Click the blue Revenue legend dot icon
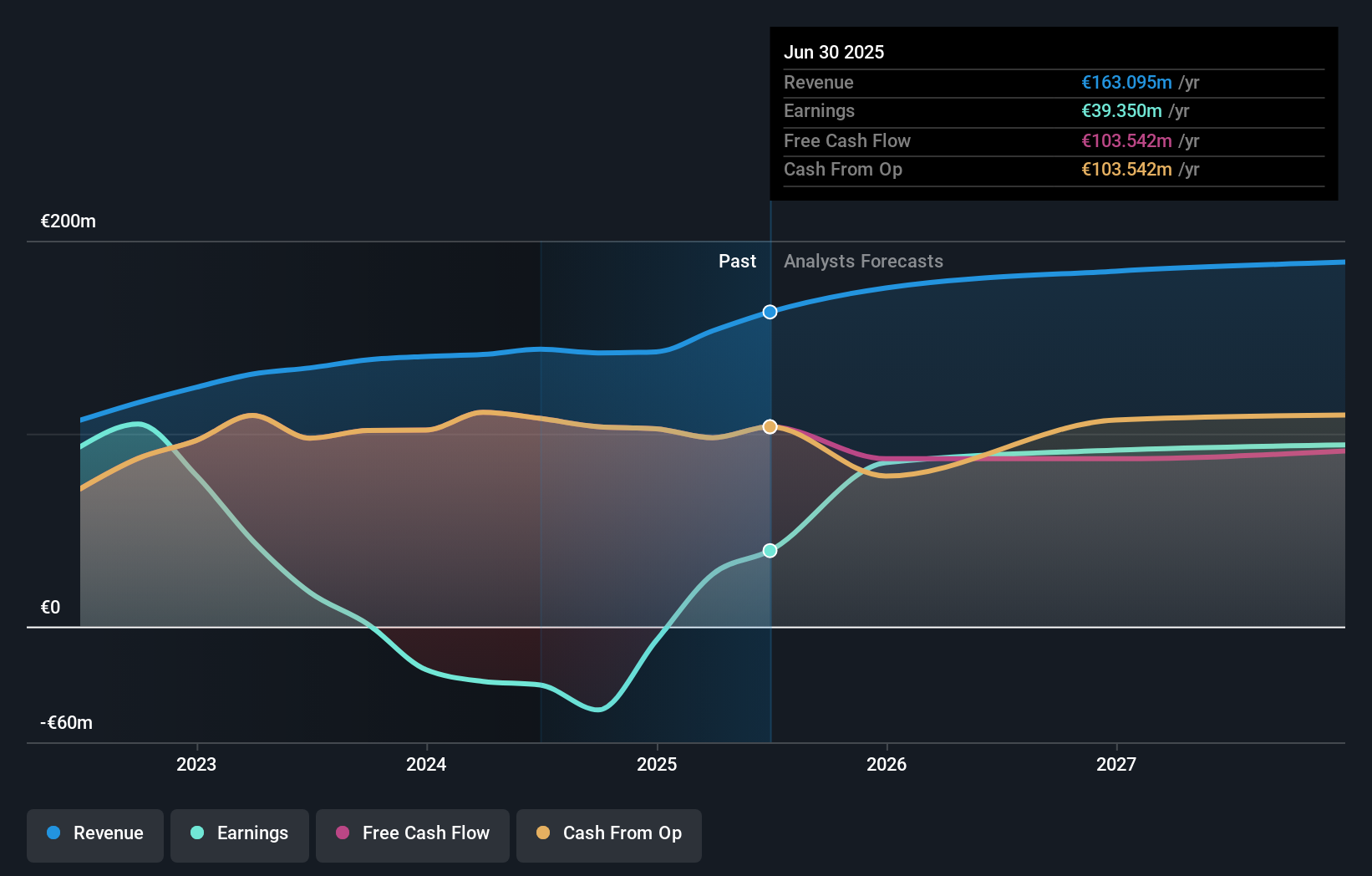 click(53, 833)
